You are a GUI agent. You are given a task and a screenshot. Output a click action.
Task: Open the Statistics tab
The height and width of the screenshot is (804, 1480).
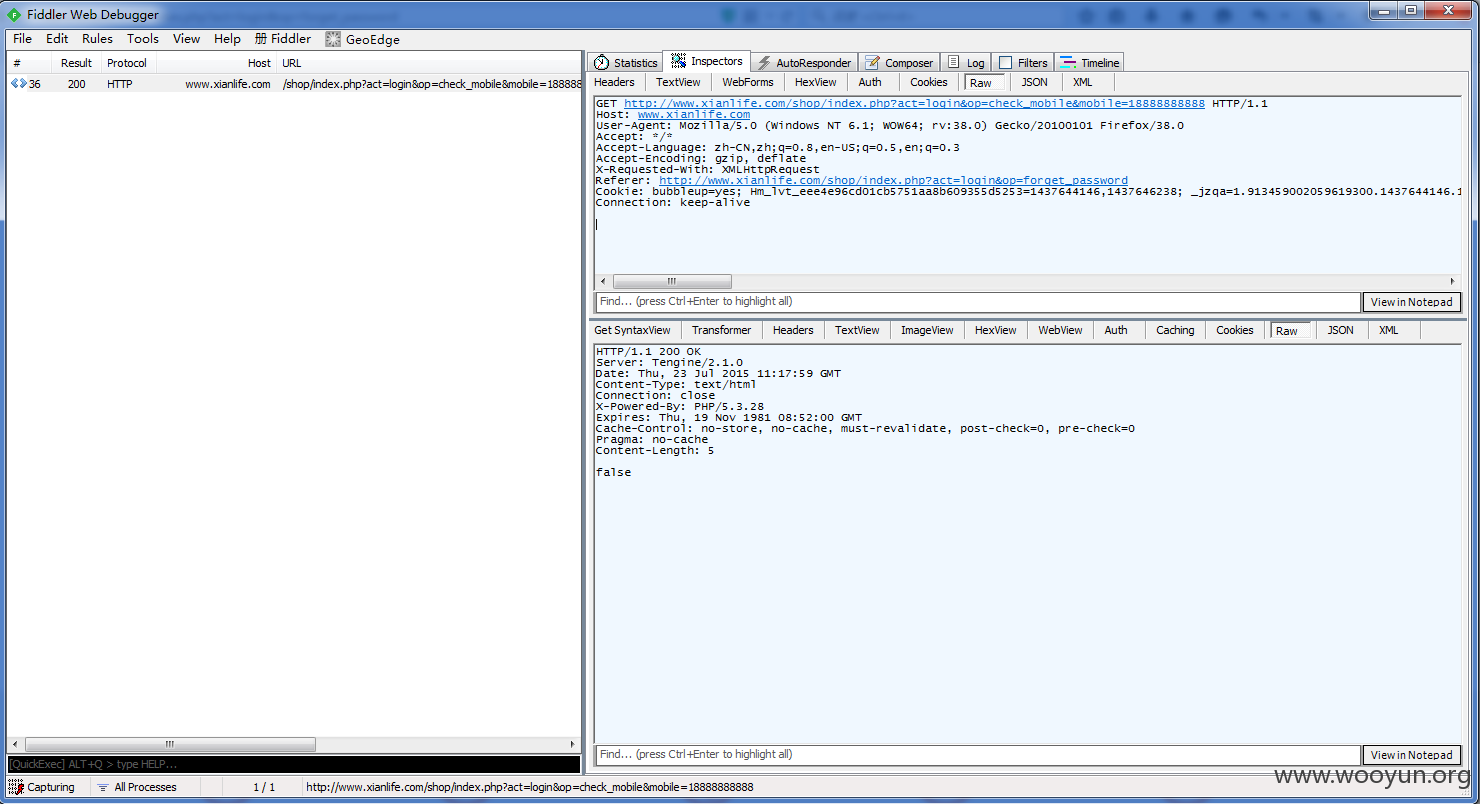point(626,62)
